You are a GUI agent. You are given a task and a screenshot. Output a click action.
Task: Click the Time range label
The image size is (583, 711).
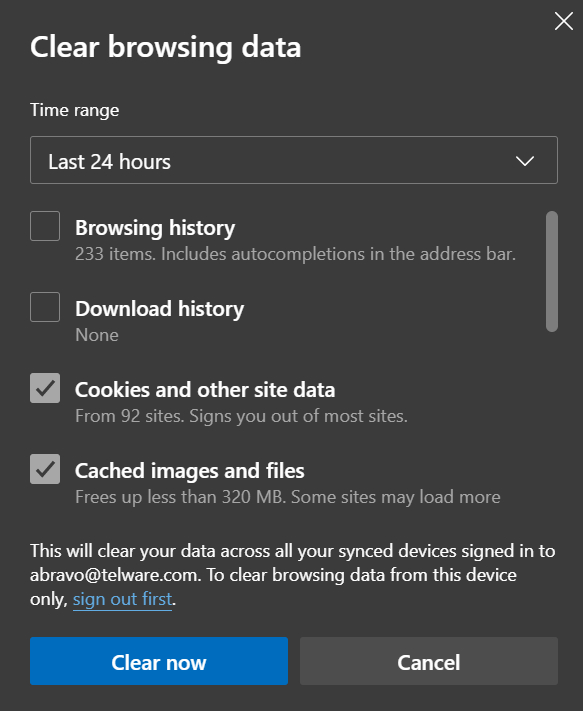point(74,110)
